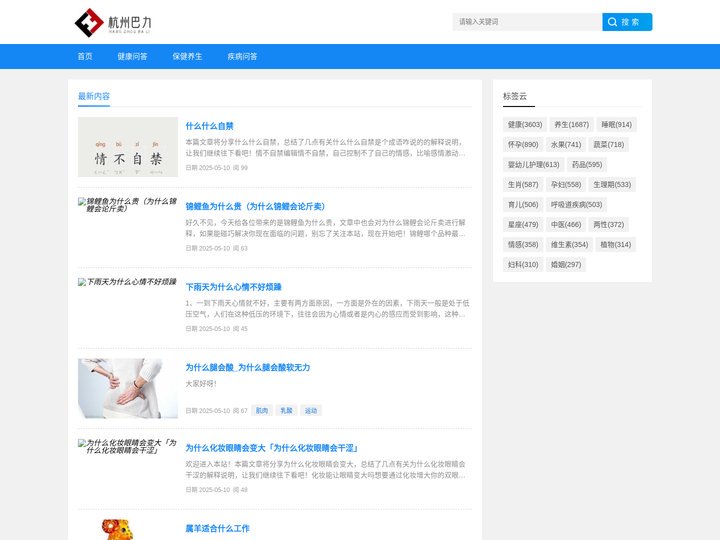Image resolution: width=720 pixels, height=540 pixels.
Task: Open the 保健养生 navigation item
Action: tap(187, 56)
